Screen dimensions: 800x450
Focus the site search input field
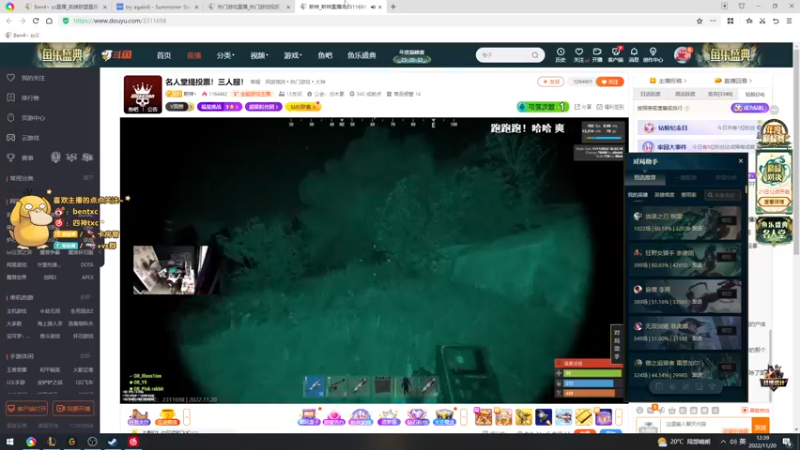[x=504, y=55]
